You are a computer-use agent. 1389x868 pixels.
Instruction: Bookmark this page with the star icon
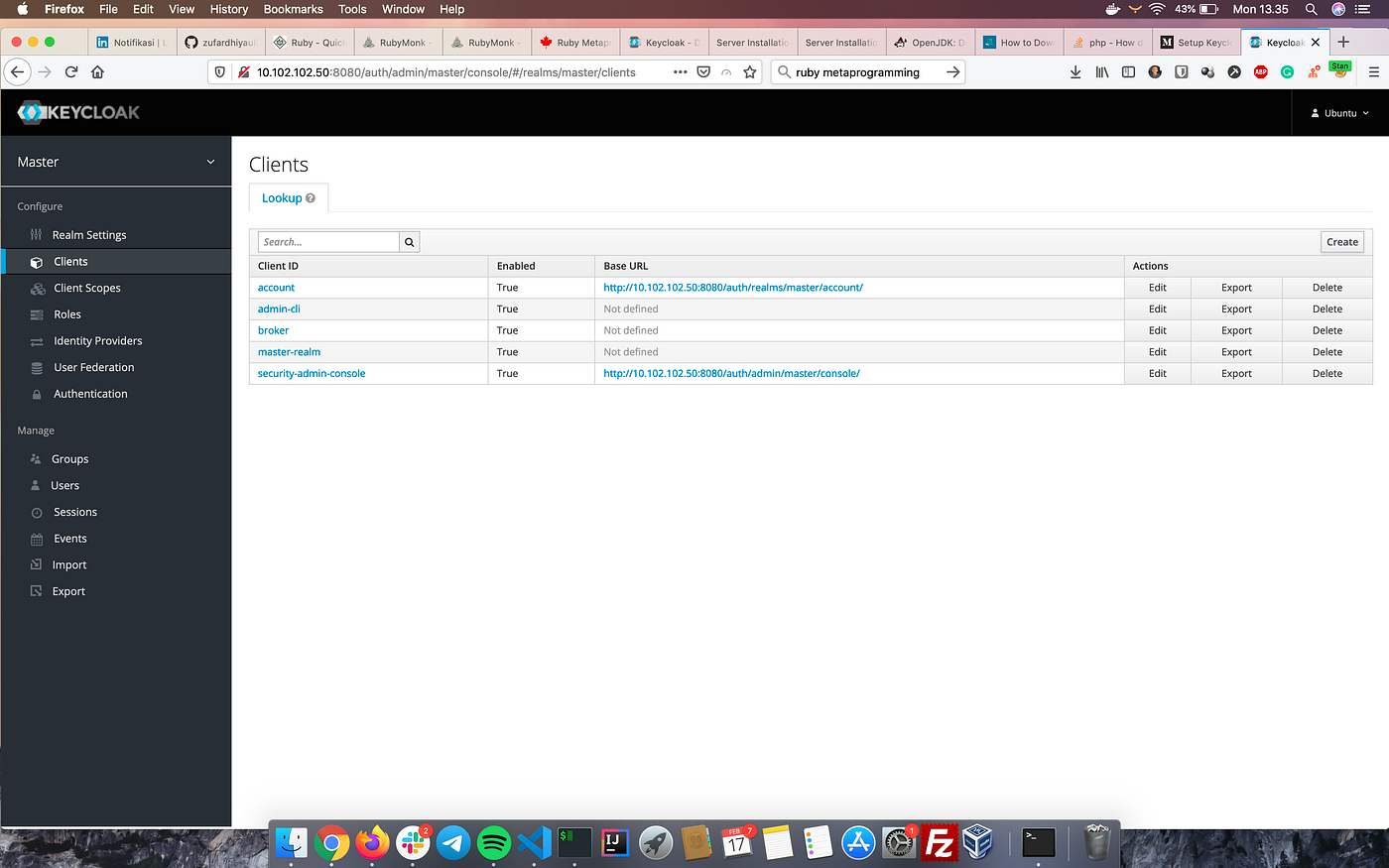pyautogui.click(x=750, y=71)
